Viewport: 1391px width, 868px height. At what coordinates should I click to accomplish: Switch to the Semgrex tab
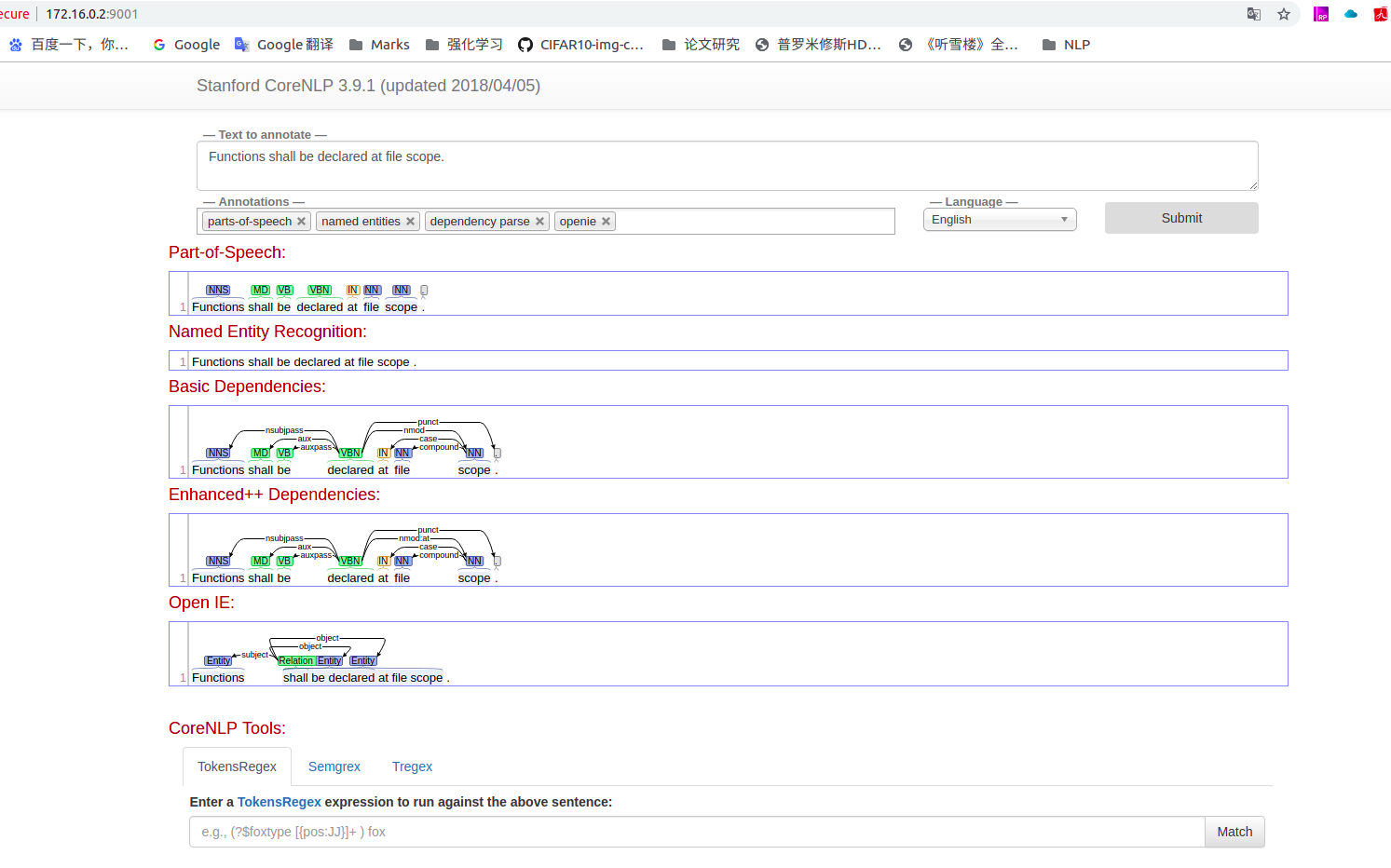point(334,766)
